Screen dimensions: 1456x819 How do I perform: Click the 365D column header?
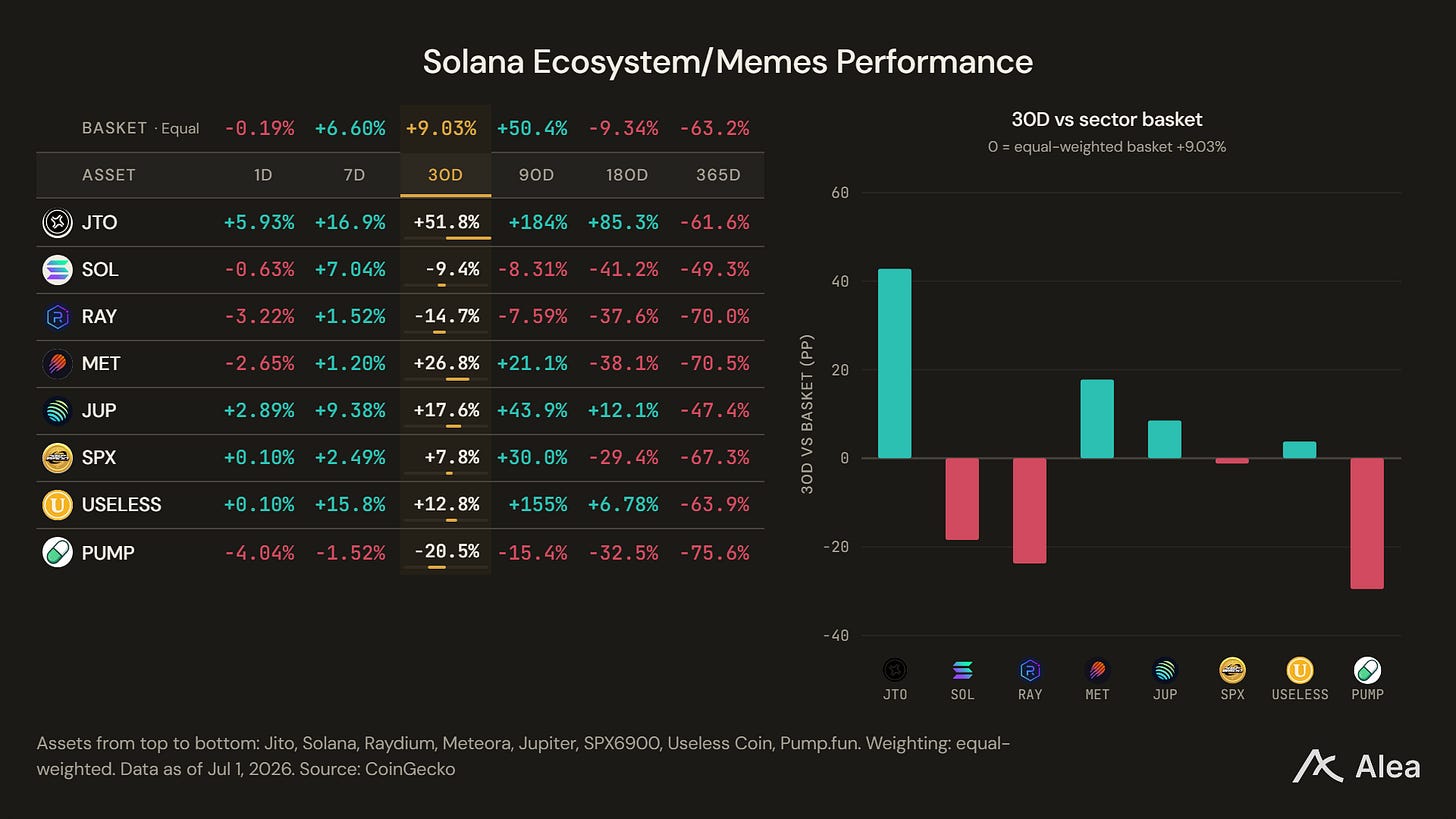click(x=718, y=175)
